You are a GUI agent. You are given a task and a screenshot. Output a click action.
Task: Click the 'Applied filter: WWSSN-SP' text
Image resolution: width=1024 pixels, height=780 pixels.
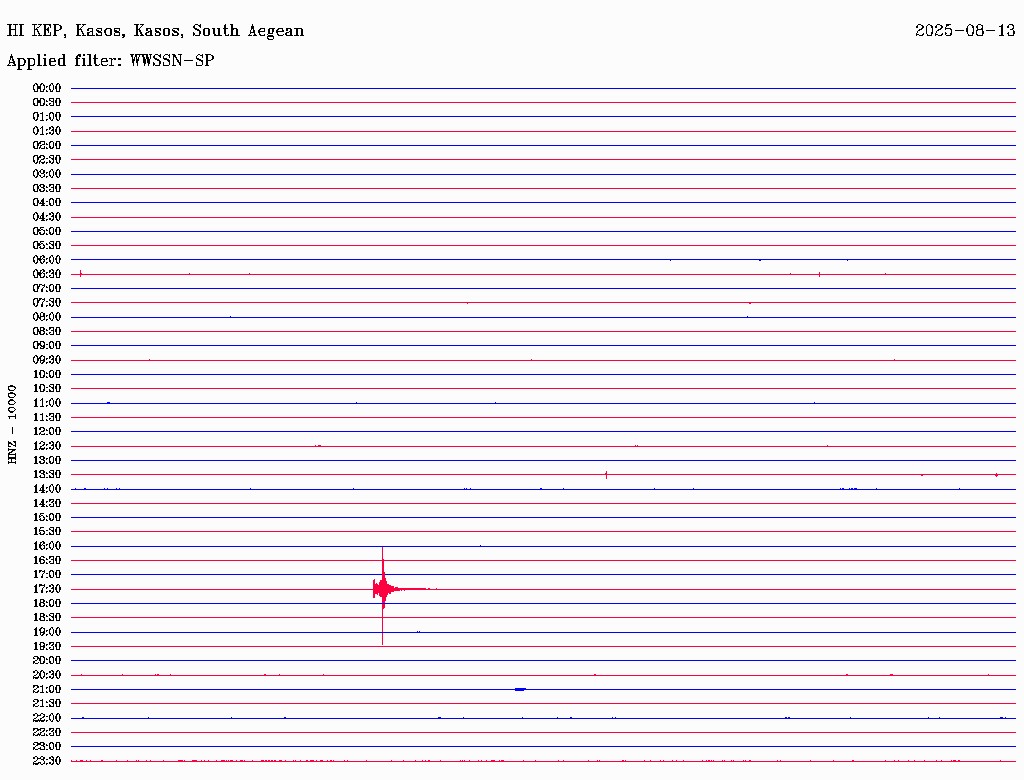coord(110,60)
